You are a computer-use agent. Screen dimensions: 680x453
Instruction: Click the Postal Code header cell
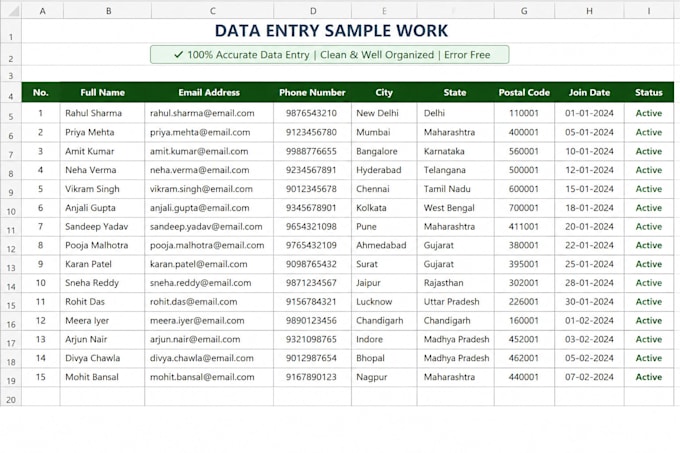[524, 92]
